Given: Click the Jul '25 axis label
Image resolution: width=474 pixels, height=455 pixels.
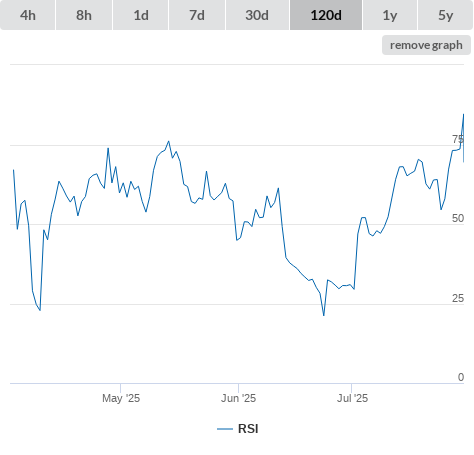Looking at the screenshot, I should click(x=352, y=398).
